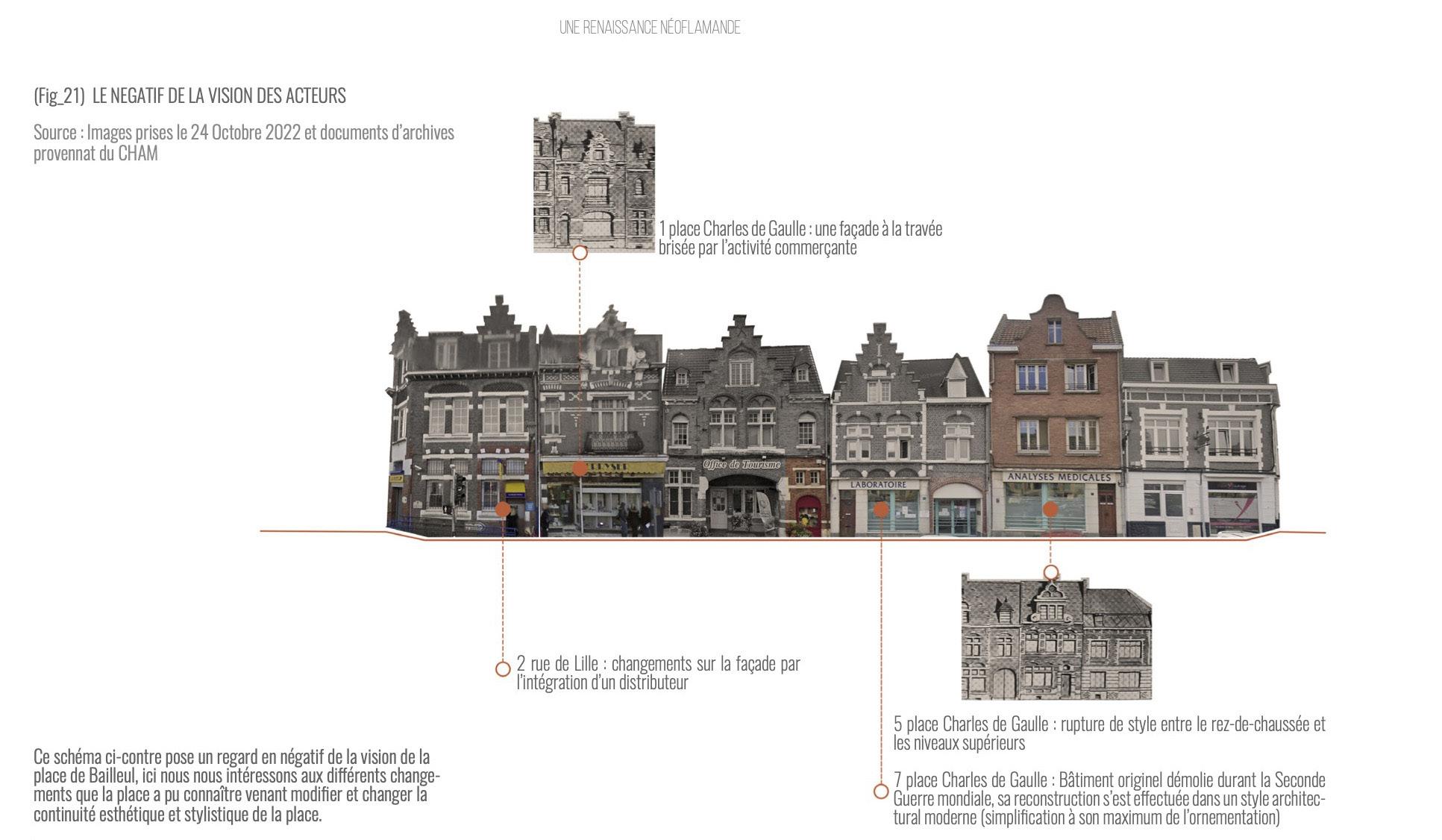The width and height of the screenshot is (1442, 840).
Task: Select the figure title '(Fig_21) LE NEGATIF DE LA VISION DES ACTEURS'
Action: click(189, 95)
